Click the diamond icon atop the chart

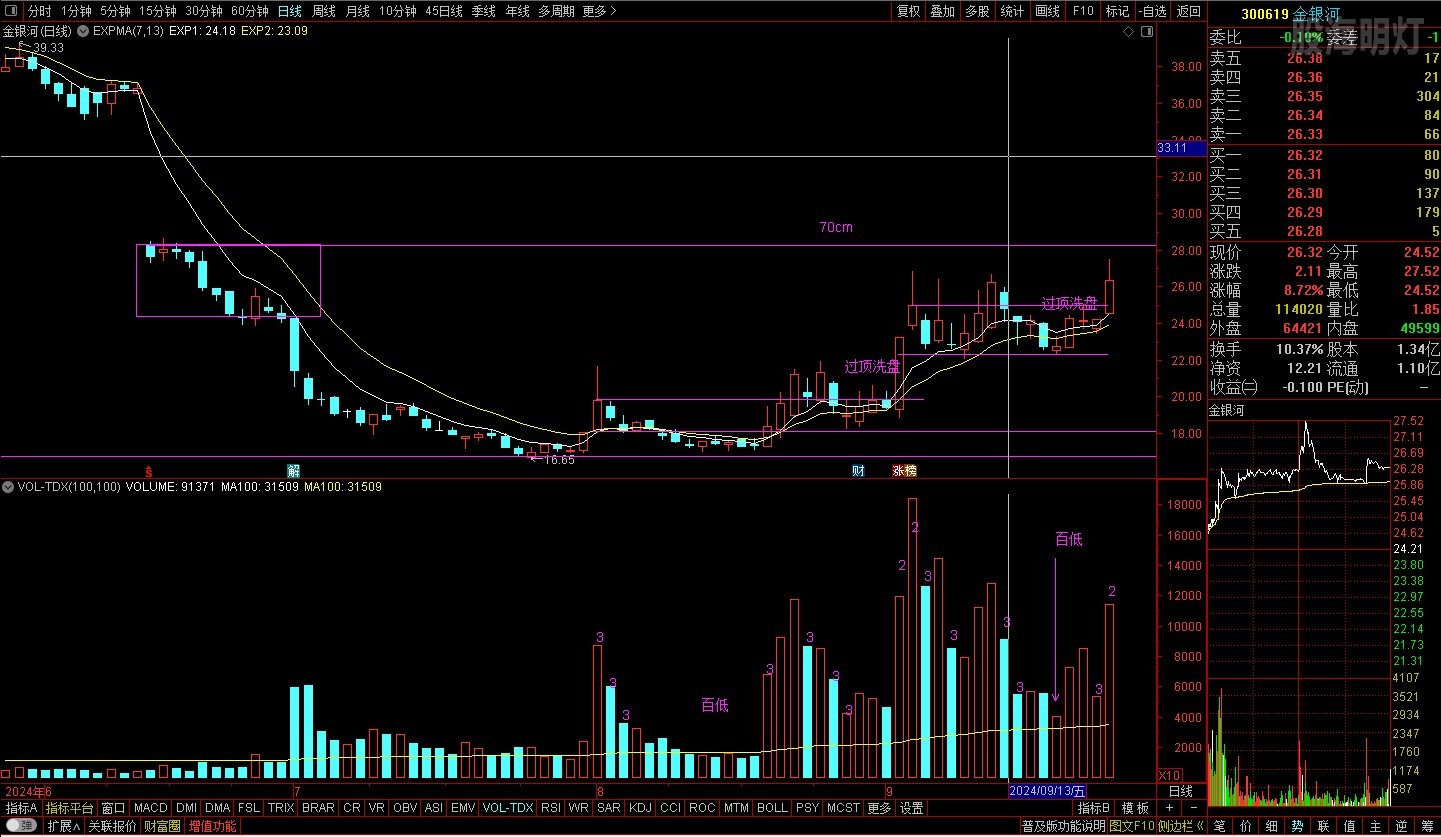click(x=1128, y=31)
